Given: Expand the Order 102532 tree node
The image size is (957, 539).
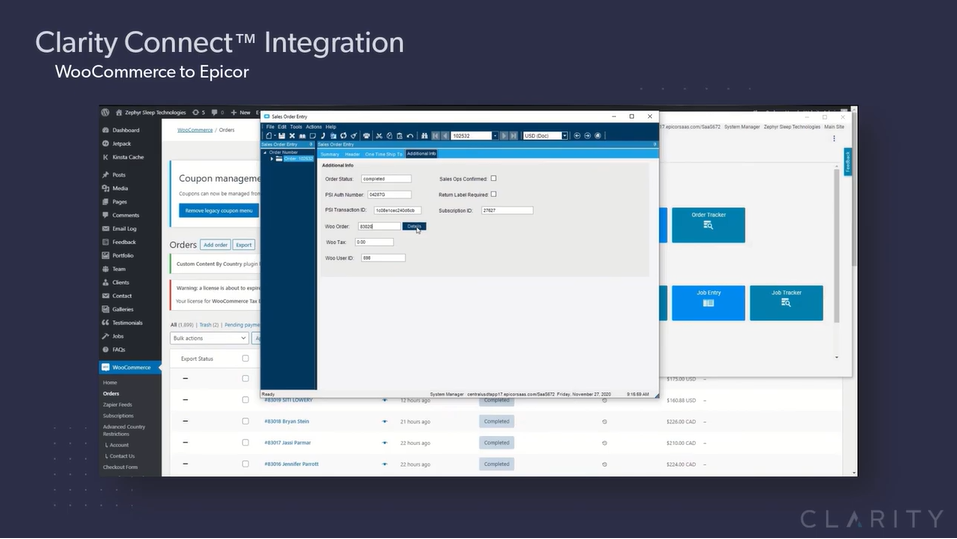Looking at the screenshot, I should pyautogui.click(x=272, y=159).
